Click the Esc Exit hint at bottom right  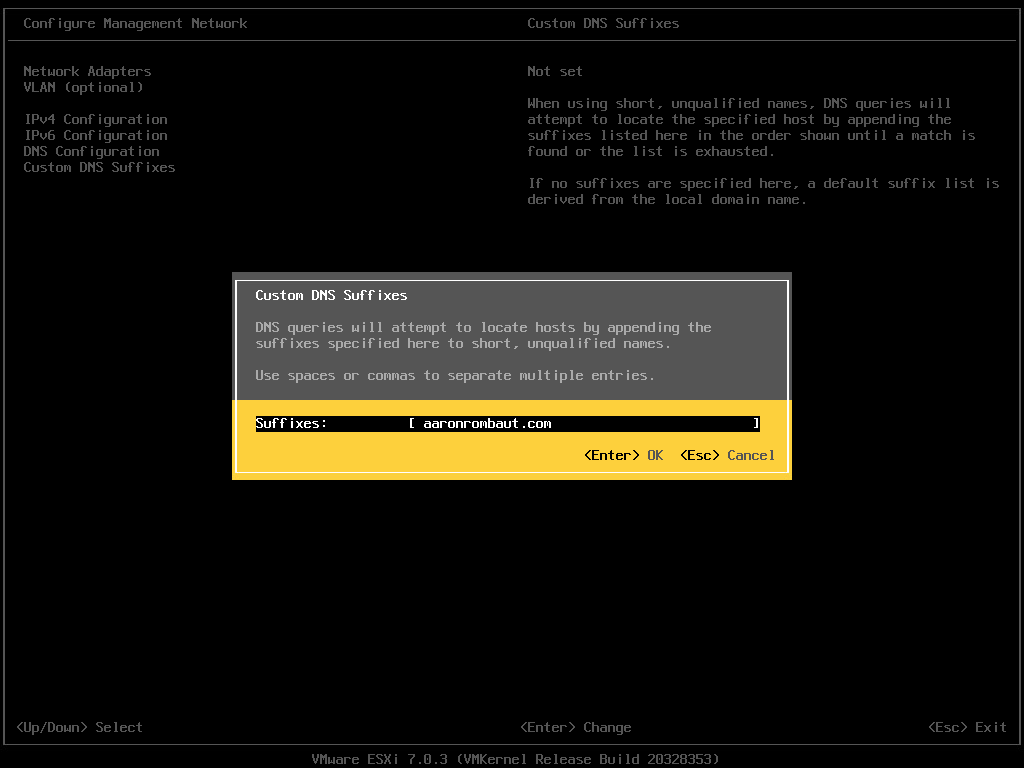[x=967, y=727]
